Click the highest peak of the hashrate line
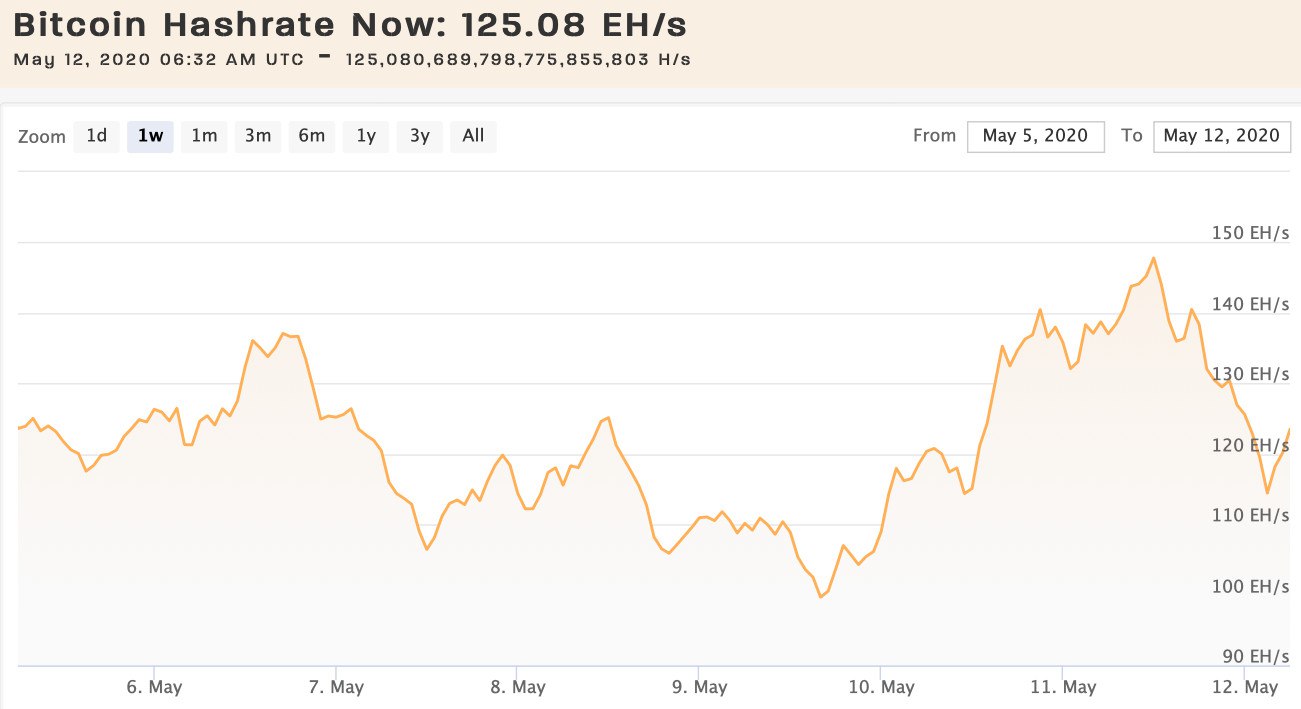Screen dimensions: 1301x709 point(1153,258)
